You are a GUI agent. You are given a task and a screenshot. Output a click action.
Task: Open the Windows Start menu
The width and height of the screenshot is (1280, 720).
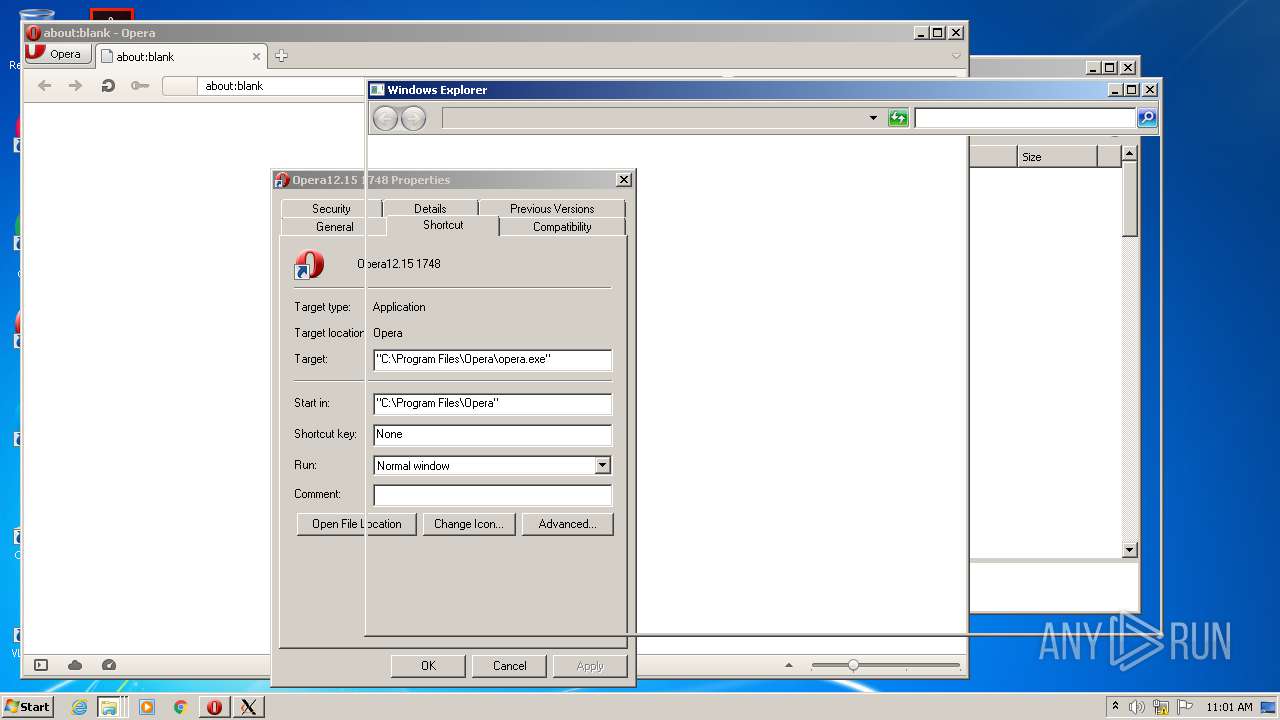[28, 707]
